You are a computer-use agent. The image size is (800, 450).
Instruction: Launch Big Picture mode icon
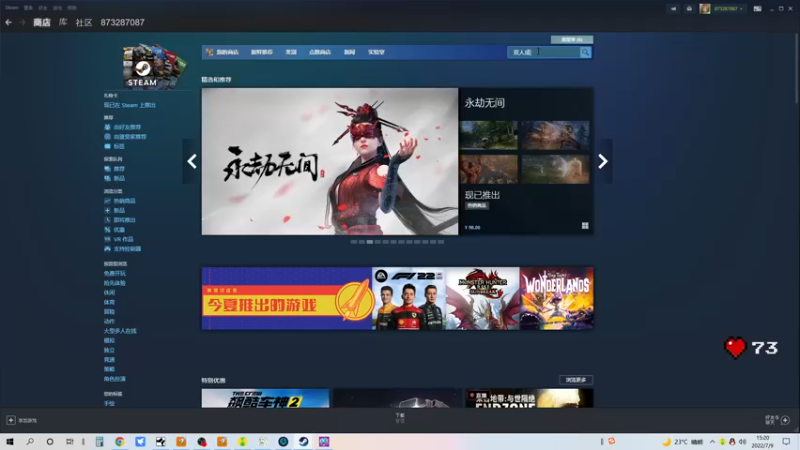[757, 9]
